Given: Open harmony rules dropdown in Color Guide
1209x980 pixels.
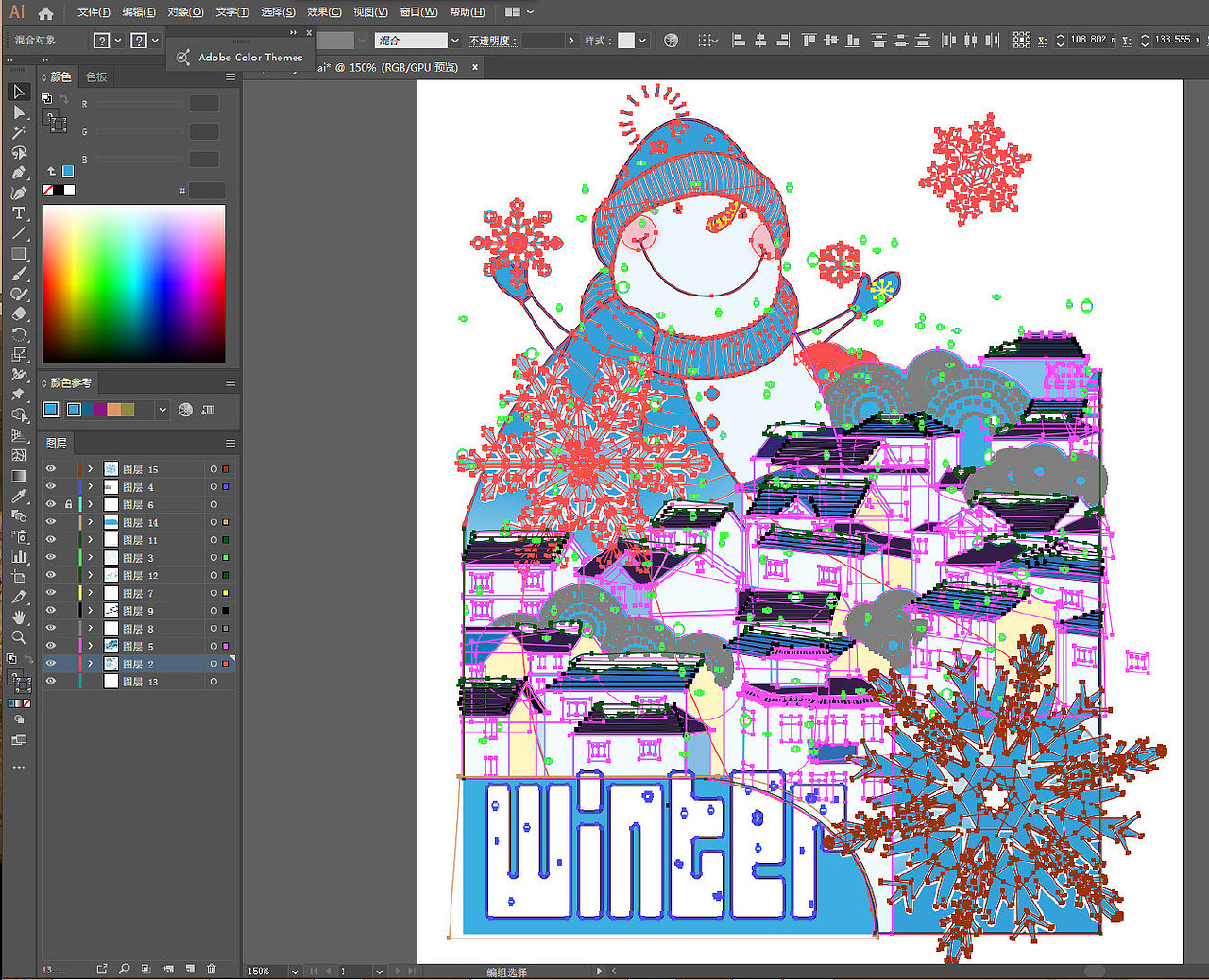Looking at the screenshot, I should click(x=162, y=410).
